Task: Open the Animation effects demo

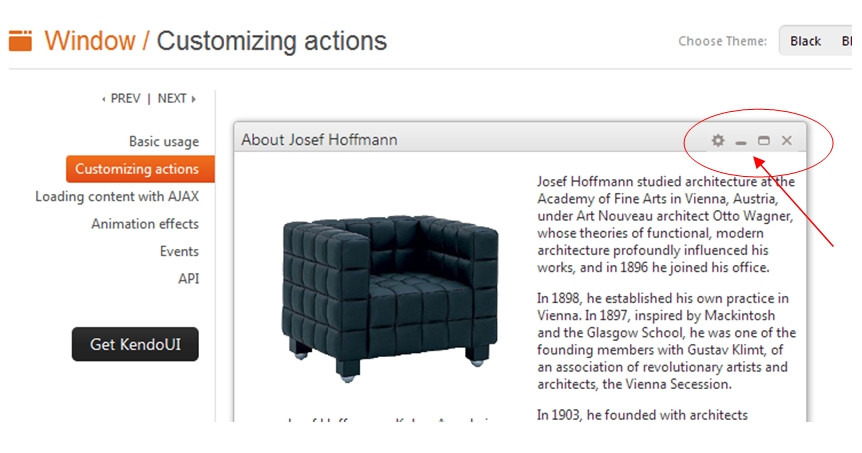Action: click(x=145, y=224)
